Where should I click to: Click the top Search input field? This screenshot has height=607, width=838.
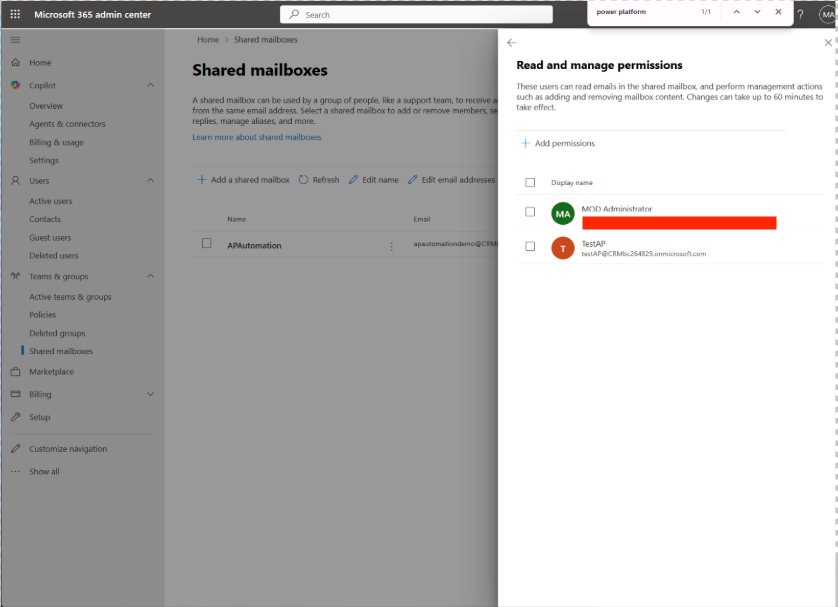coord(416,15)
